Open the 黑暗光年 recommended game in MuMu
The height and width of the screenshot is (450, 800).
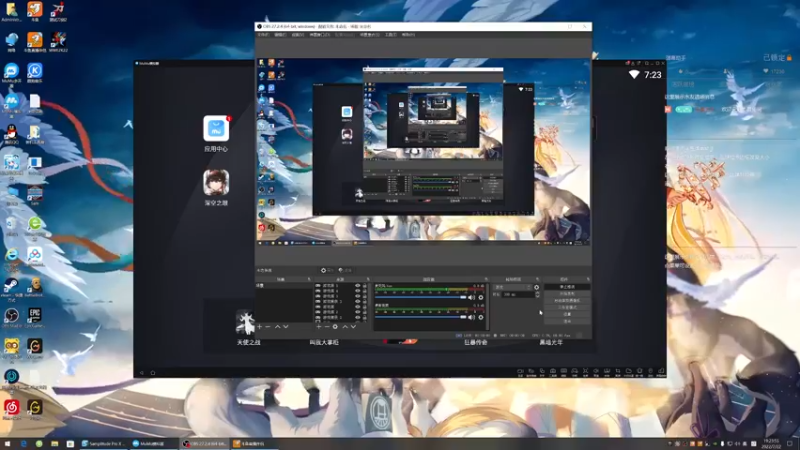click(x=551, y=342)
